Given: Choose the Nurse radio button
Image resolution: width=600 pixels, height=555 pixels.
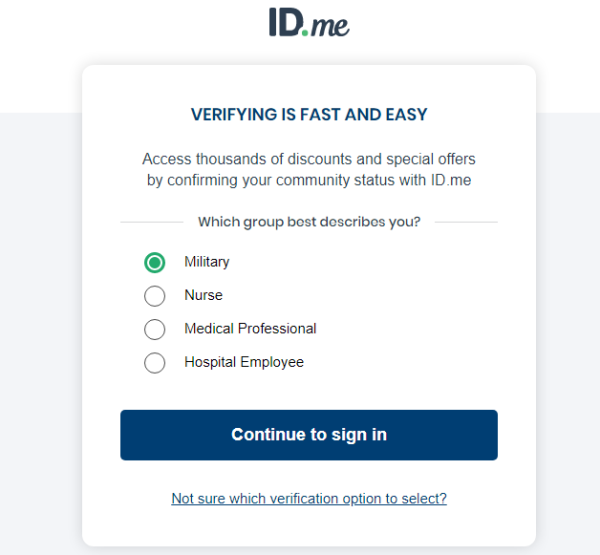Looking at the screenshot, I should click(154, 296).
